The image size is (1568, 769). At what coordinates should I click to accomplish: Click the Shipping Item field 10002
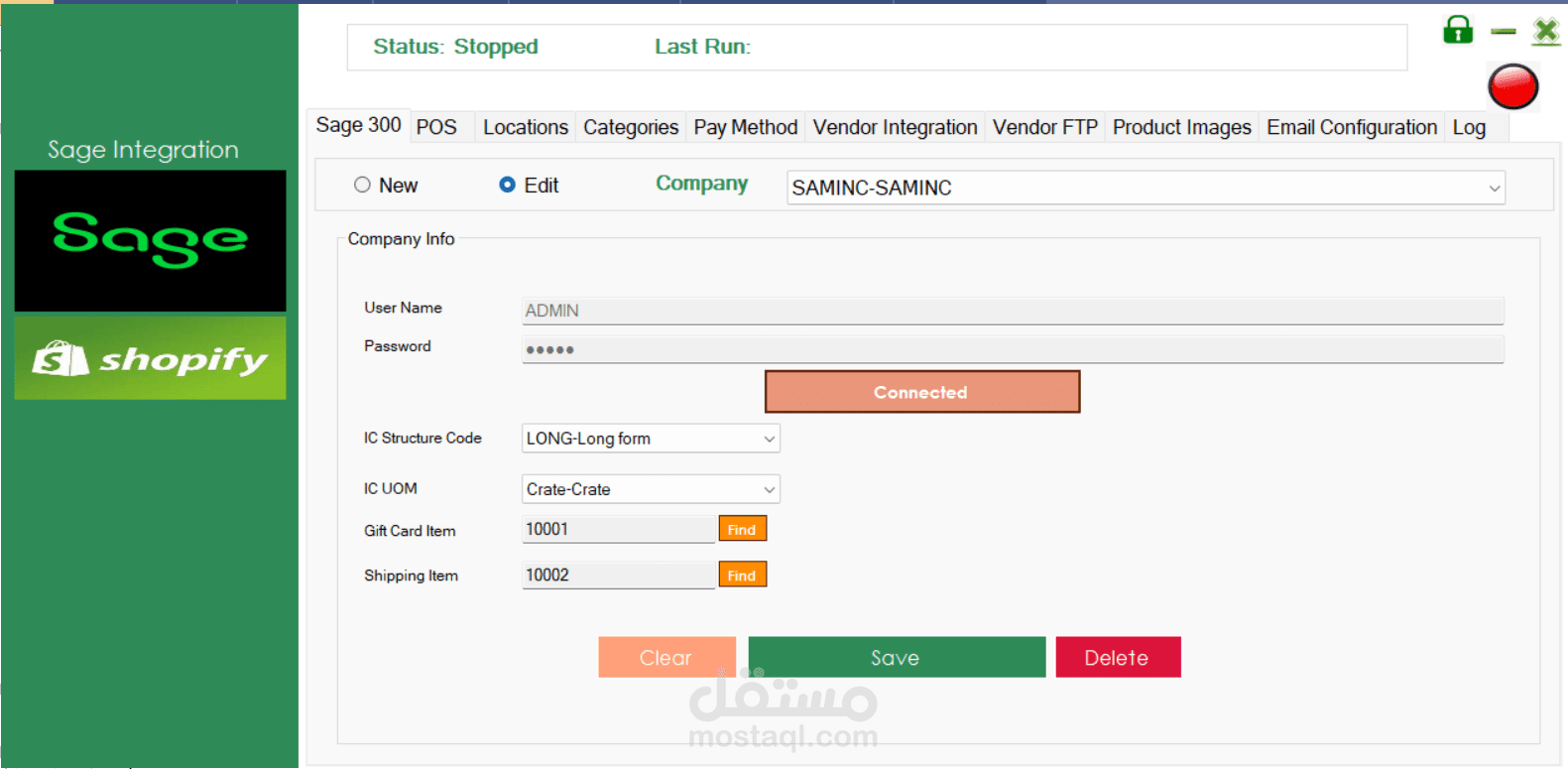click(x=619, y=575)
